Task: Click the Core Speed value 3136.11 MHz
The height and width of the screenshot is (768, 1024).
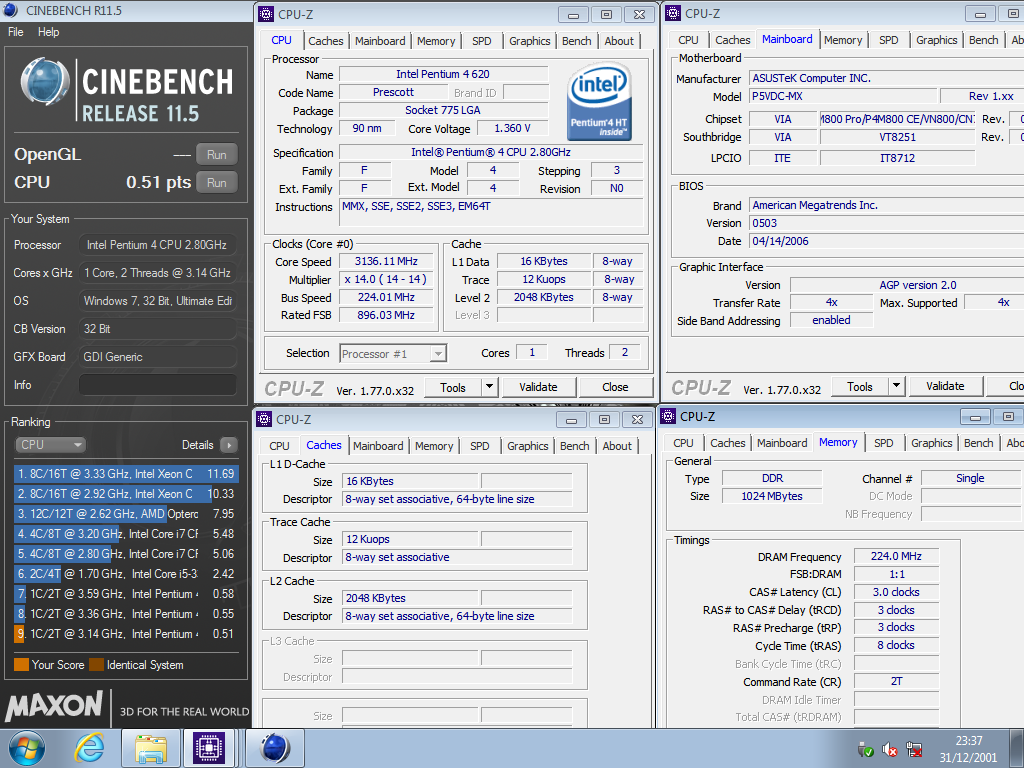Action: (x=386, y=261)
